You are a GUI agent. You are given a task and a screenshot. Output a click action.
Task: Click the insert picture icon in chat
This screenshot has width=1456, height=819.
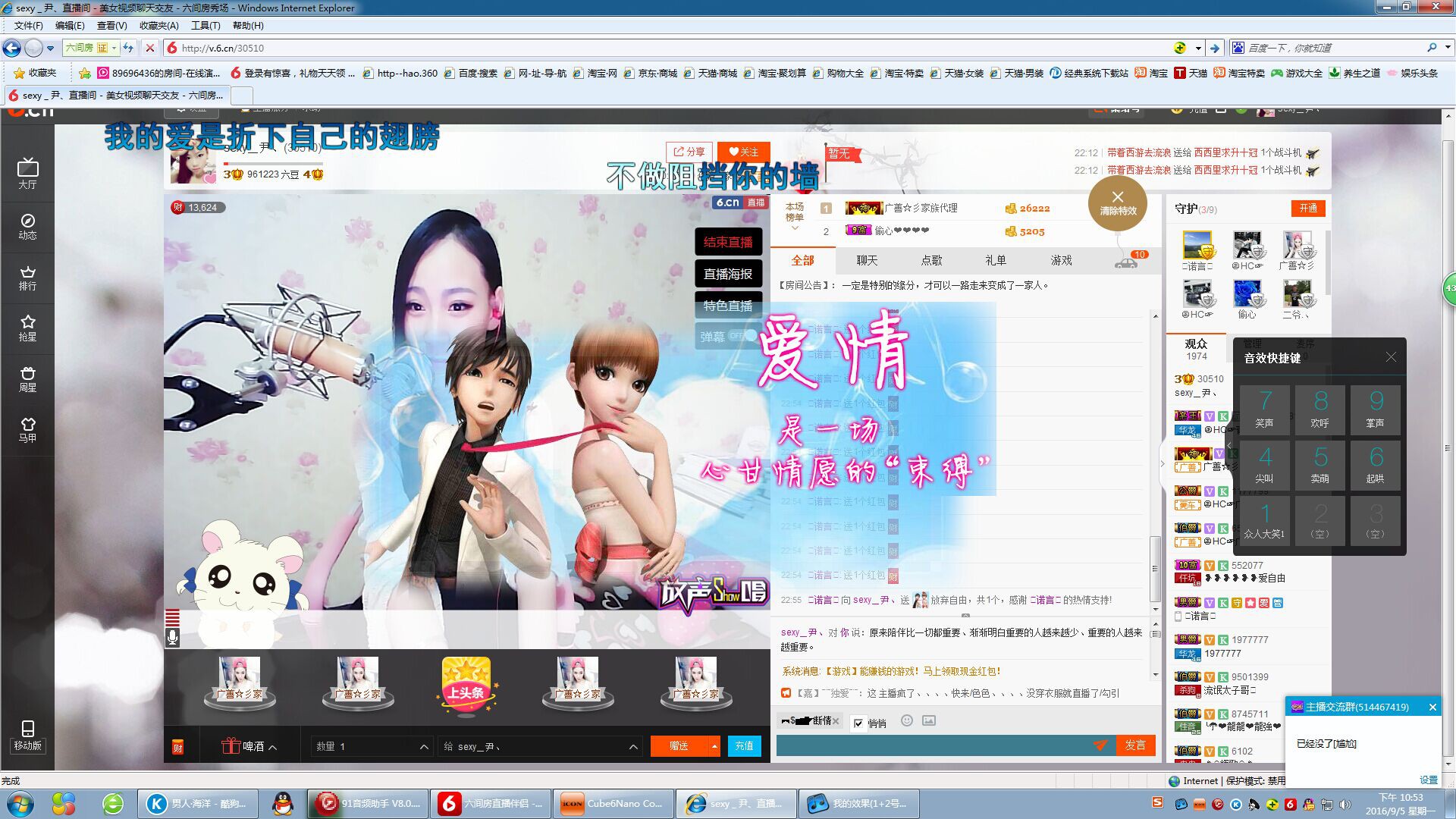point(929,720)
